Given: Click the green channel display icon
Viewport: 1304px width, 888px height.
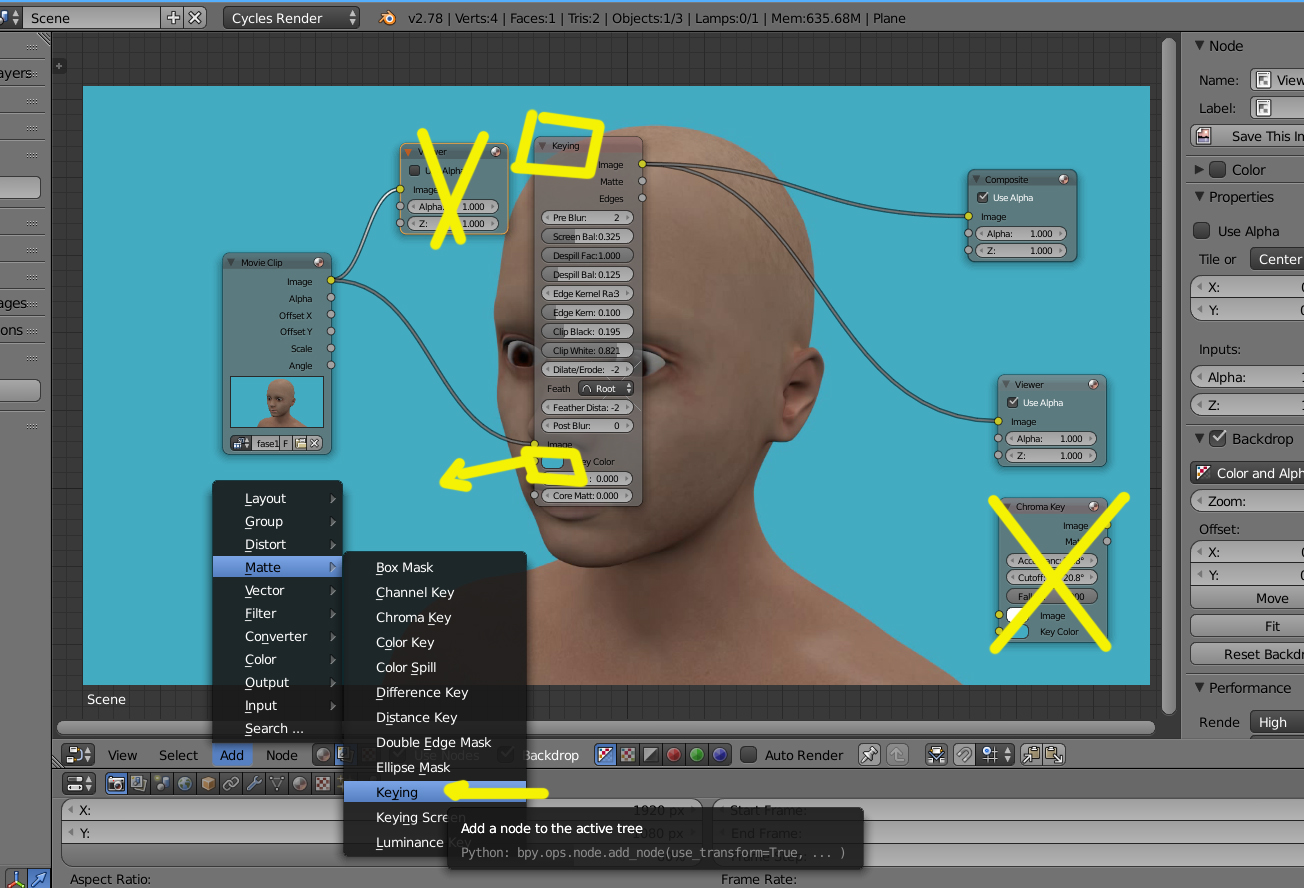Looking at the screenshot, I should coord(697,755).
